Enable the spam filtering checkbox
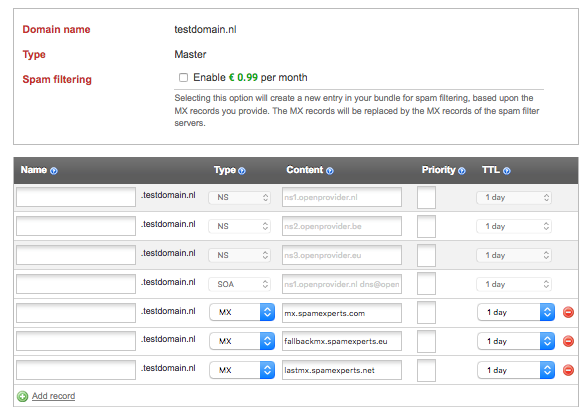The width and height of the screenshot is (582, 413). [x=183, y=78]
